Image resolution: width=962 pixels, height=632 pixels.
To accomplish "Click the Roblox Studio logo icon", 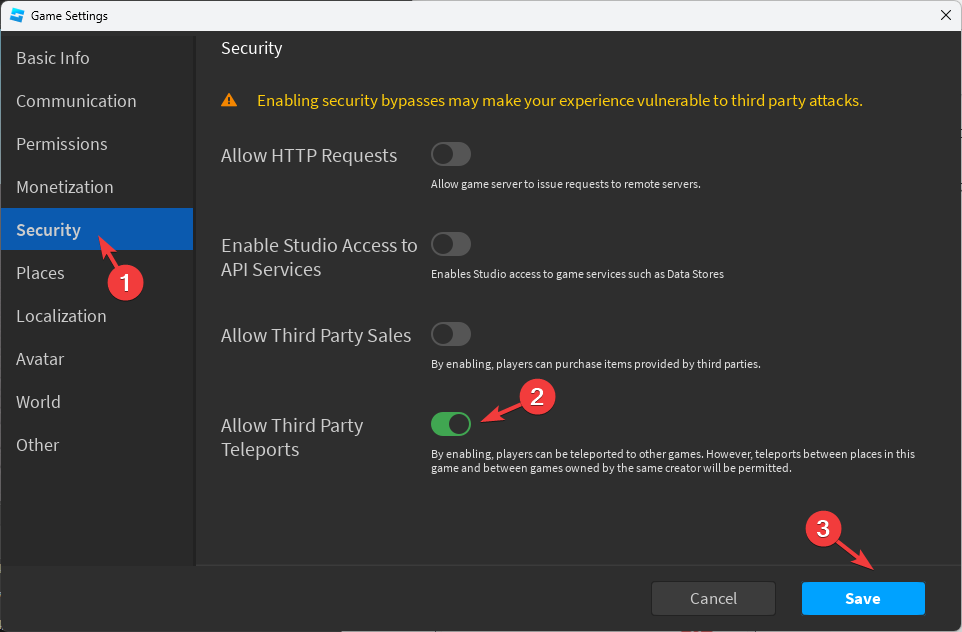I will pyautogui.click(x=16, y=15).
